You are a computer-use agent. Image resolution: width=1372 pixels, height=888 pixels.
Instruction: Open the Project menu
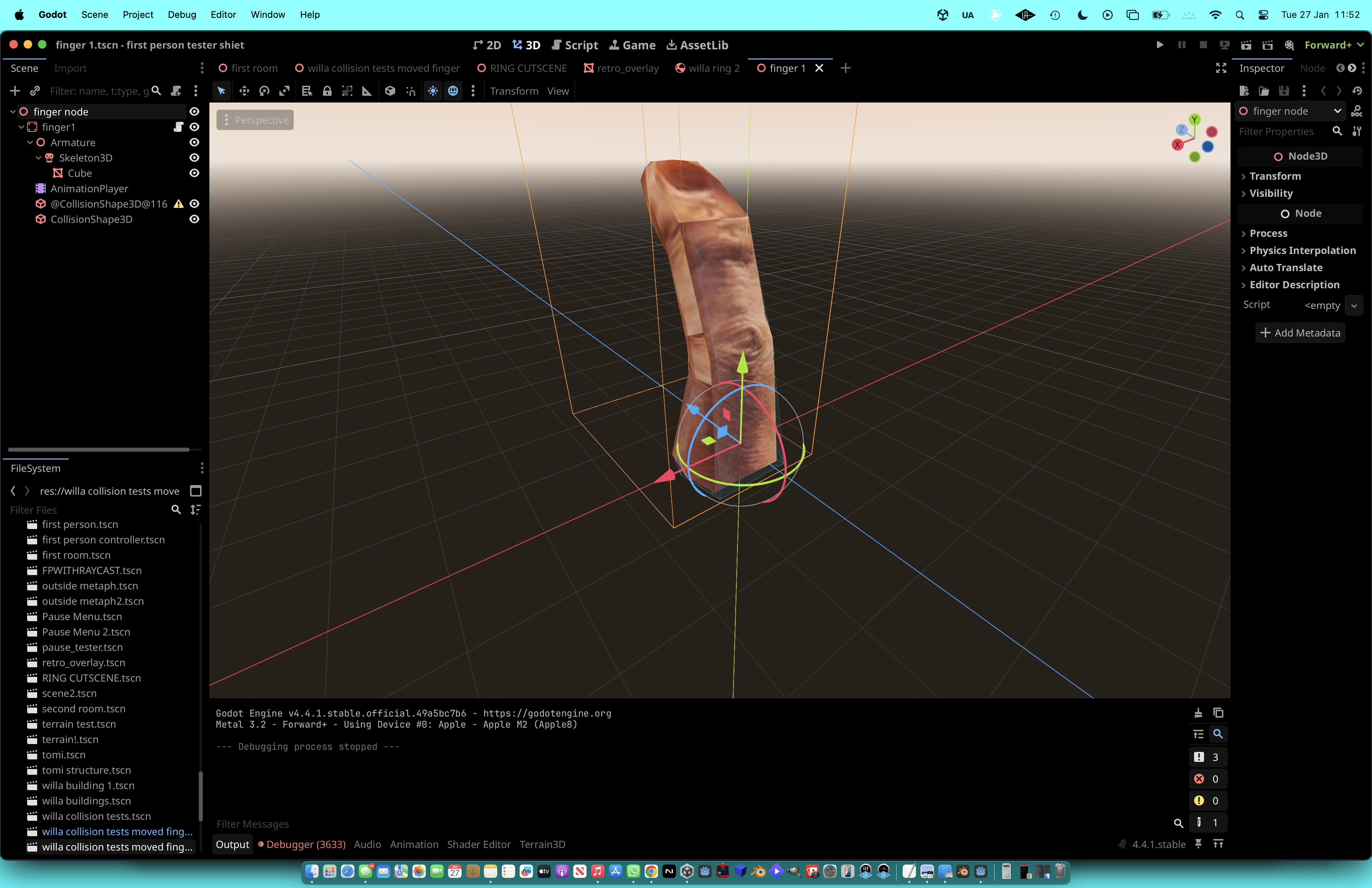(x=138, y=14)
